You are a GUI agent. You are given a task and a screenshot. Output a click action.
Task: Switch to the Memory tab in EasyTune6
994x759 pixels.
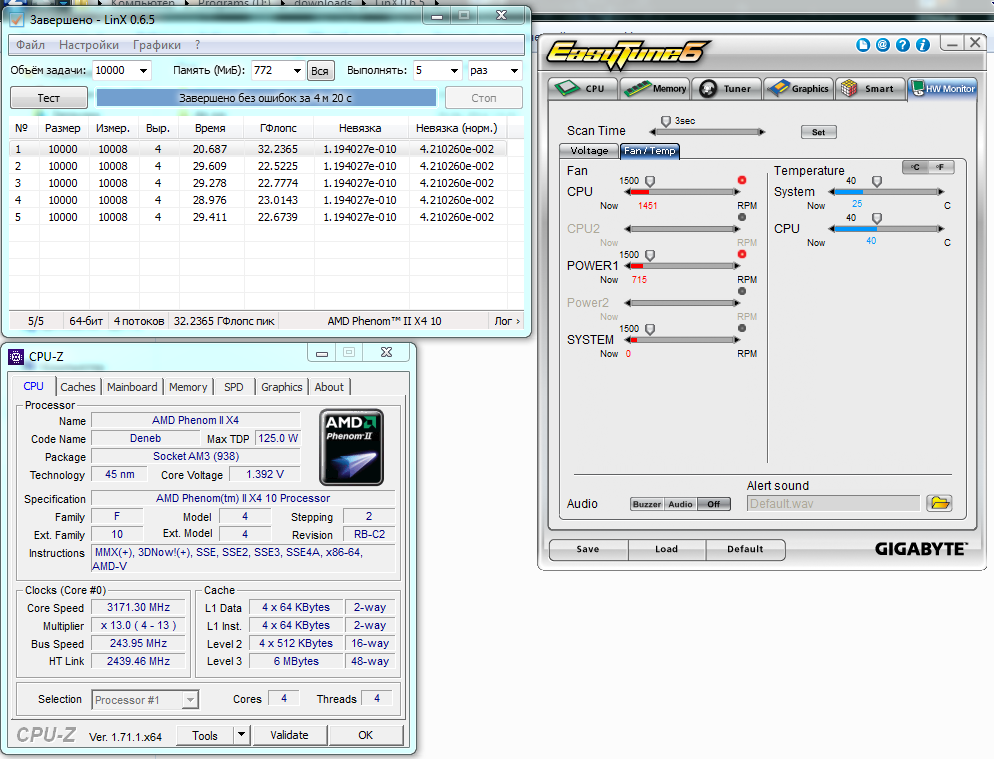point(655,89)
